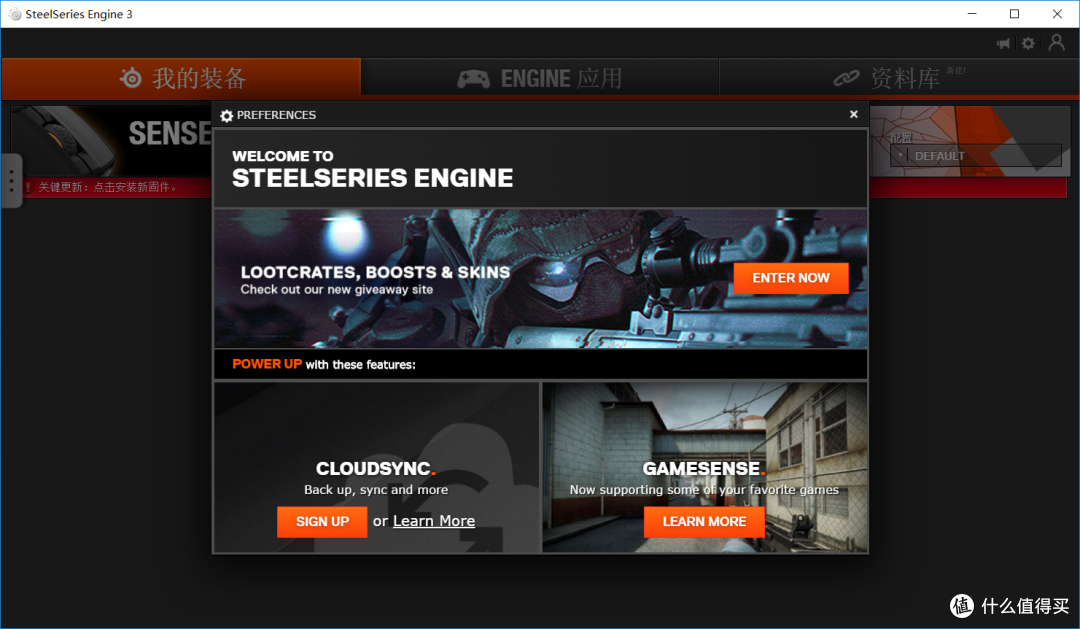
Task: Close the Preferences dialog
Action: (x=853, y=114)
